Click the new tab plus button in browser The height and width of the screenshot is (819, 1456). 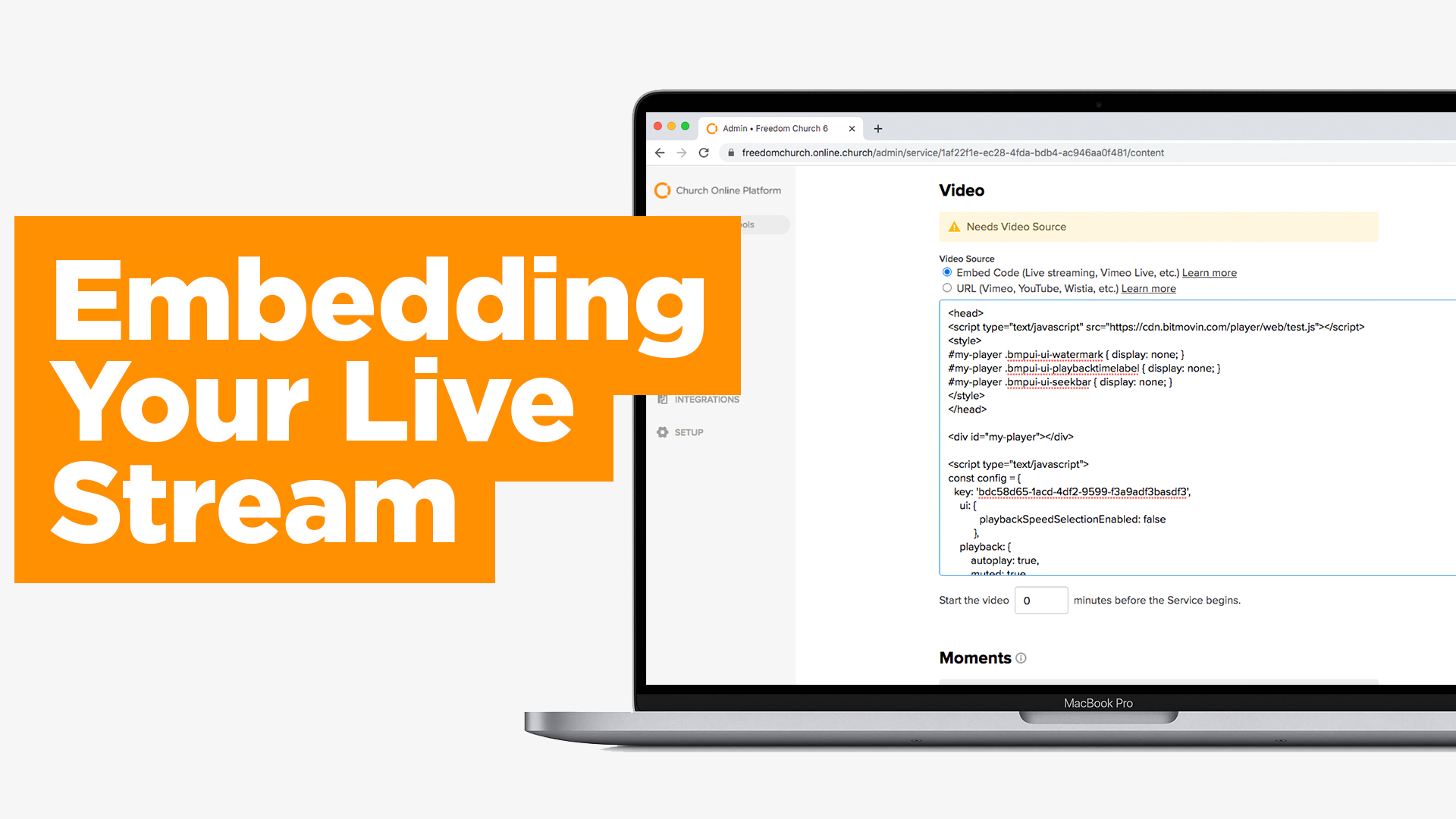click(x=877, y=128)
